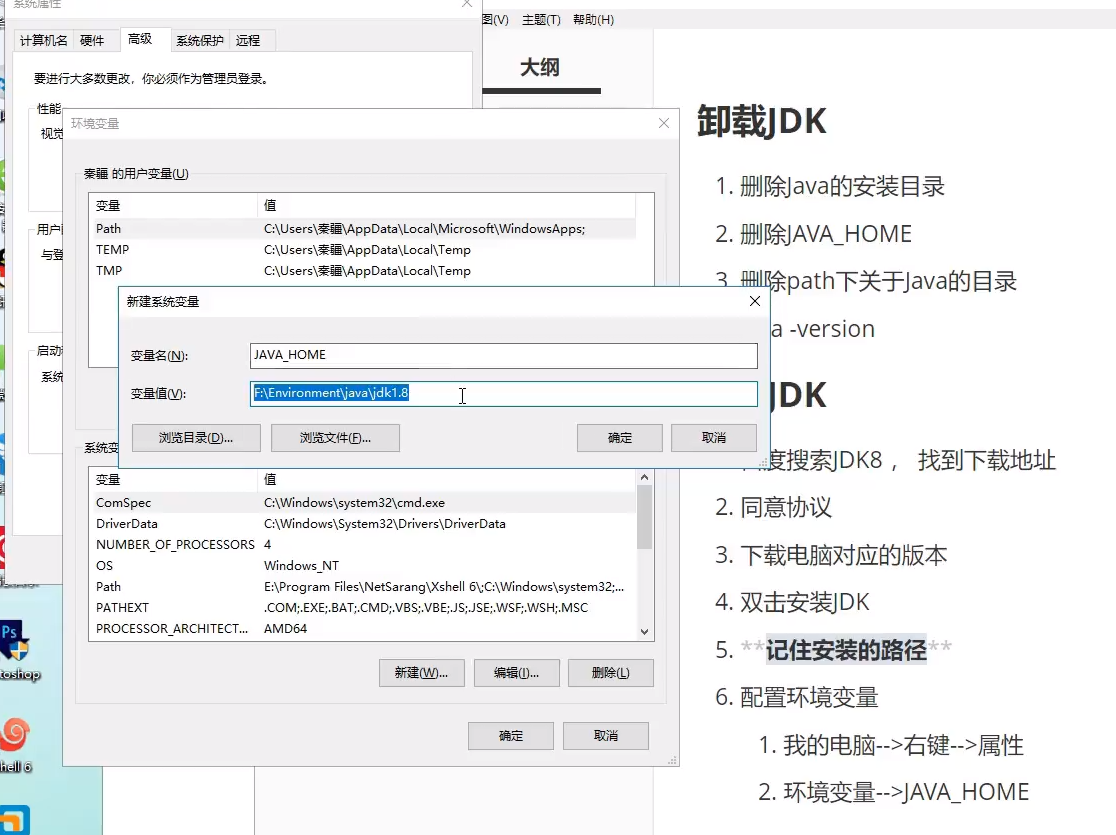Viewport: 1116px width, 835px height.
Task: Click text 同意协议
Action: point(786,508)
